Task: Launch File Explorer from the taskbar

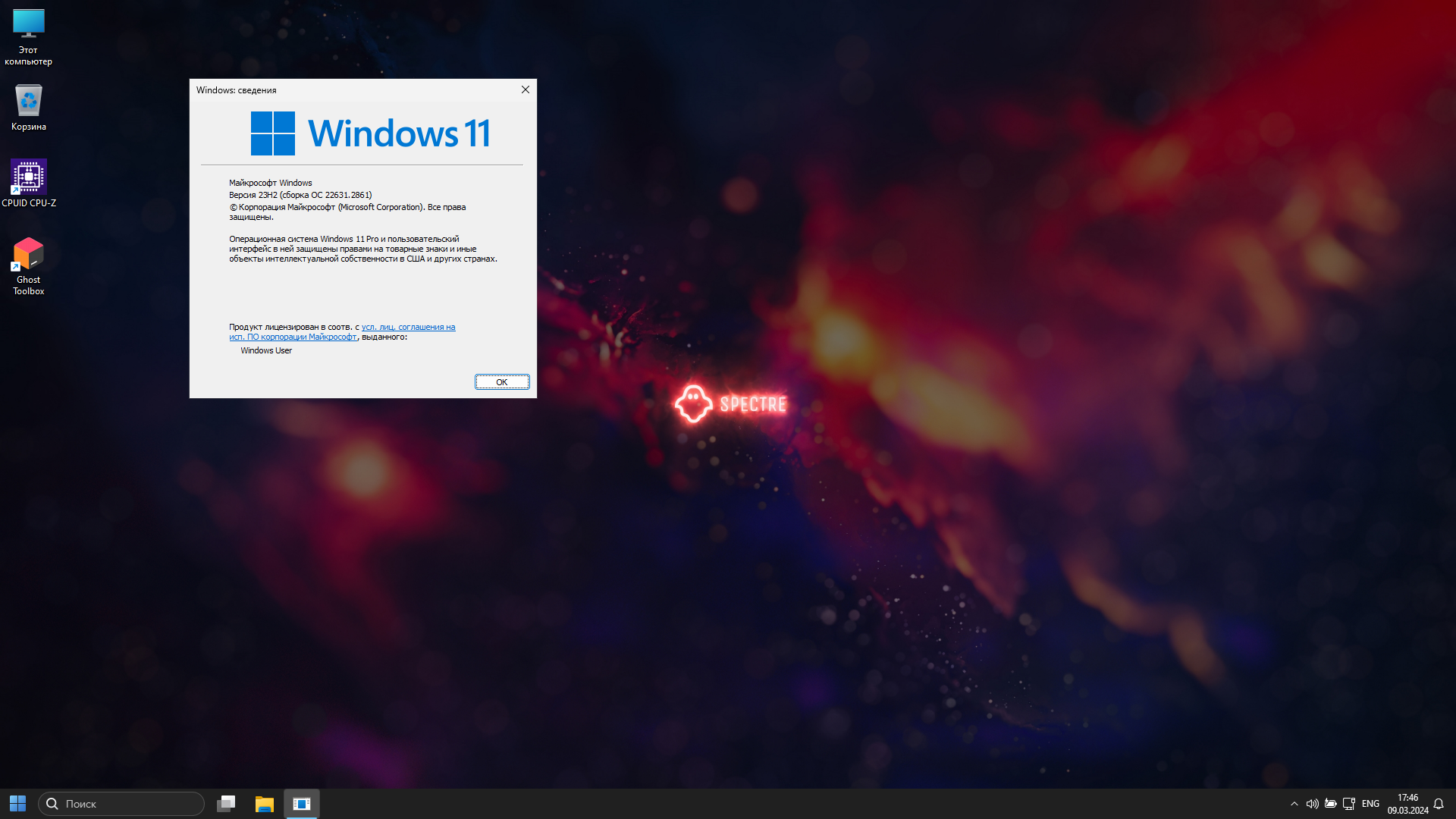Action: 264,804
